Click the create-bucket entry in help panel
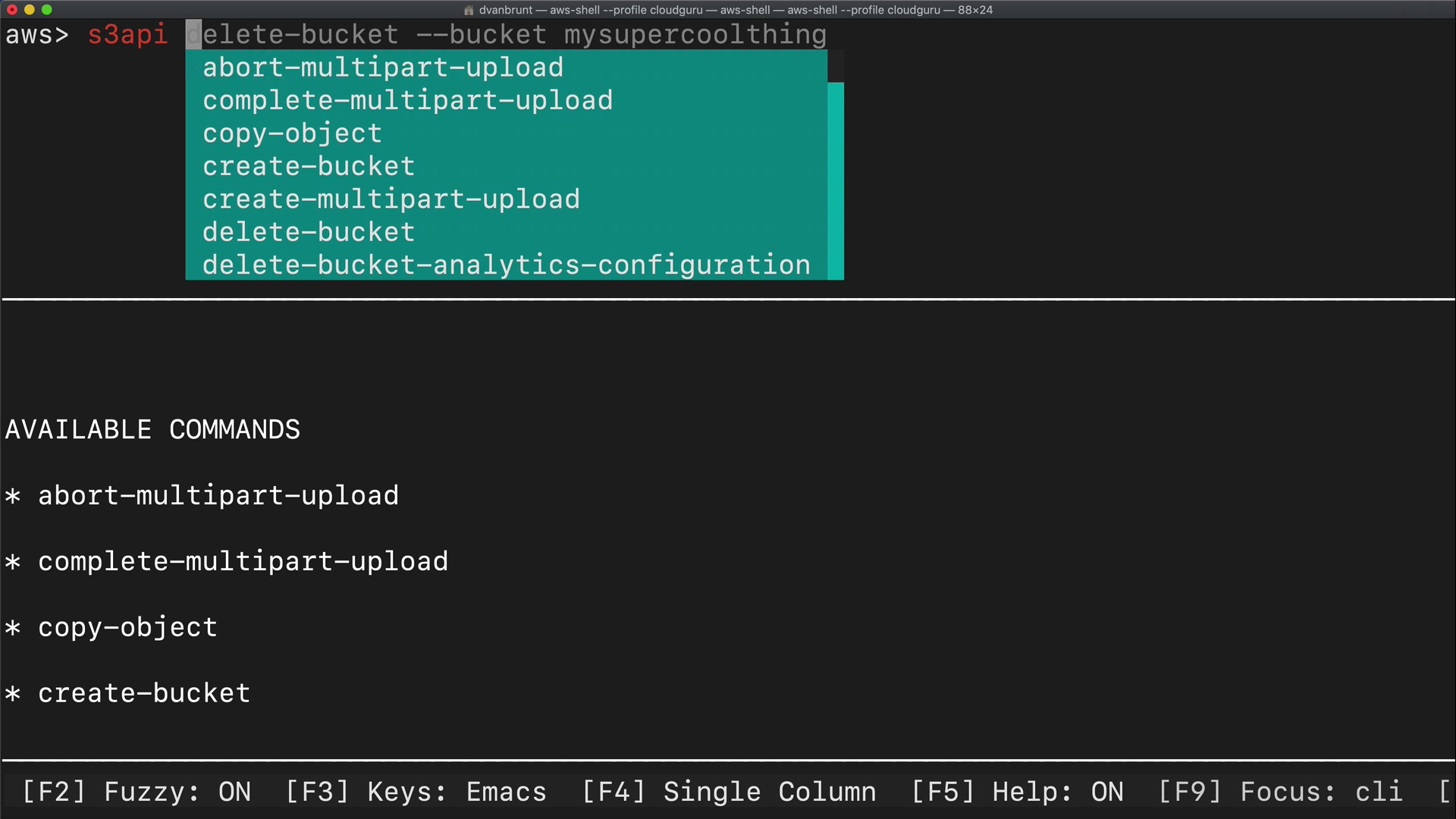This screenshot has width=1456, height=819. pyautogui.click(x=144, y=693)
